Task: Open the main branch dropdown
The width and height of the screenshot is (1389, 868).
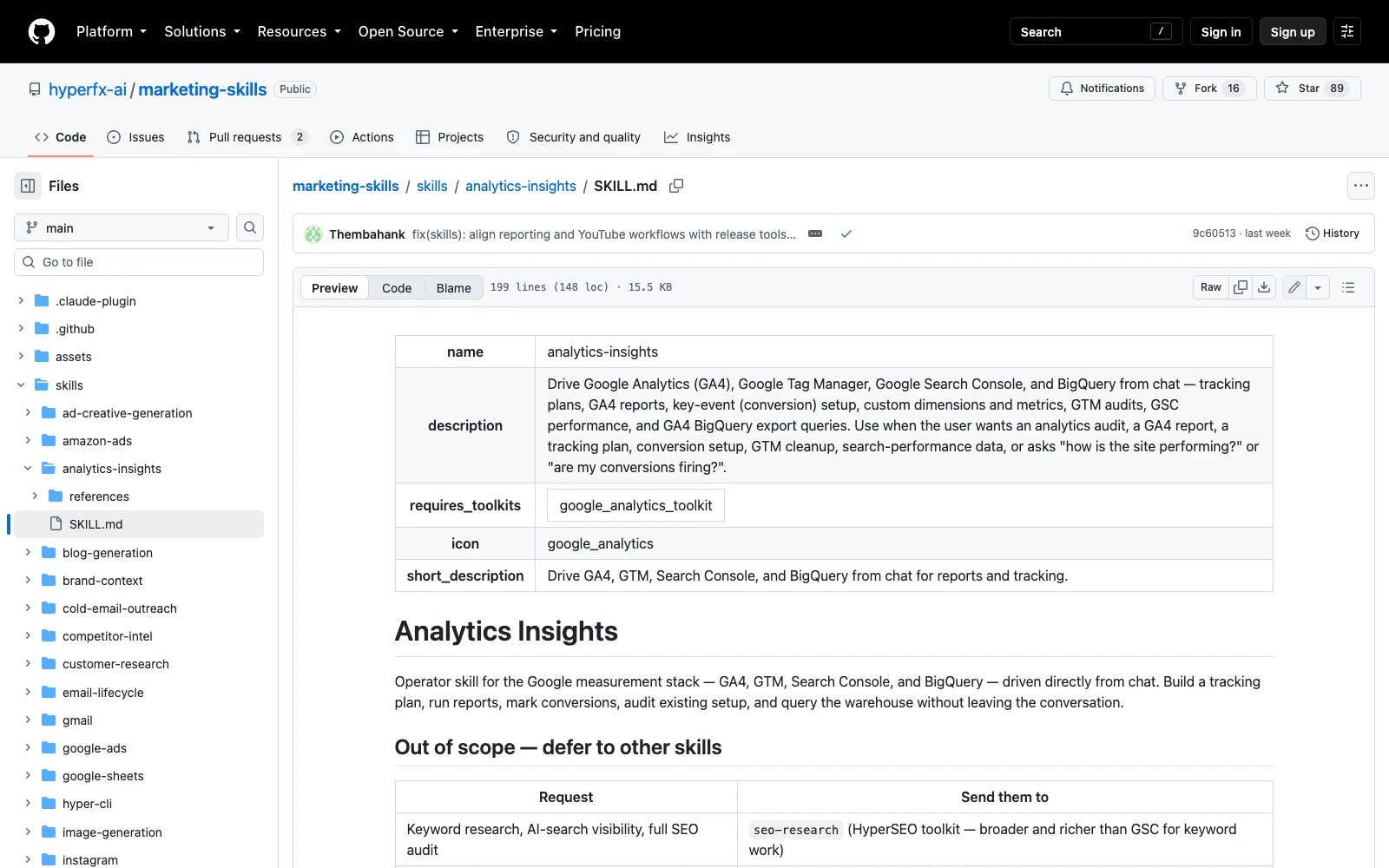Action: [x=122, y=227]
